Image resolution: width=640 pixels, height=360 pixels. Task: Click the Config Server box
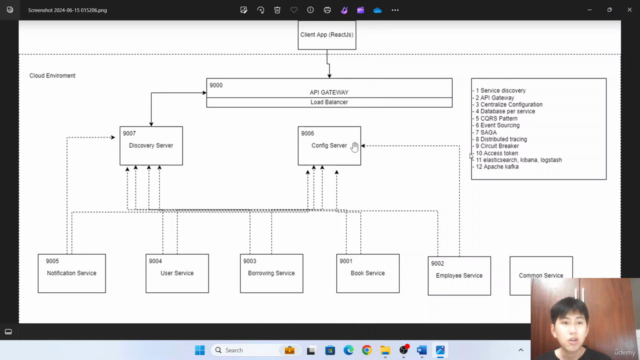click(x=329, y=146)
